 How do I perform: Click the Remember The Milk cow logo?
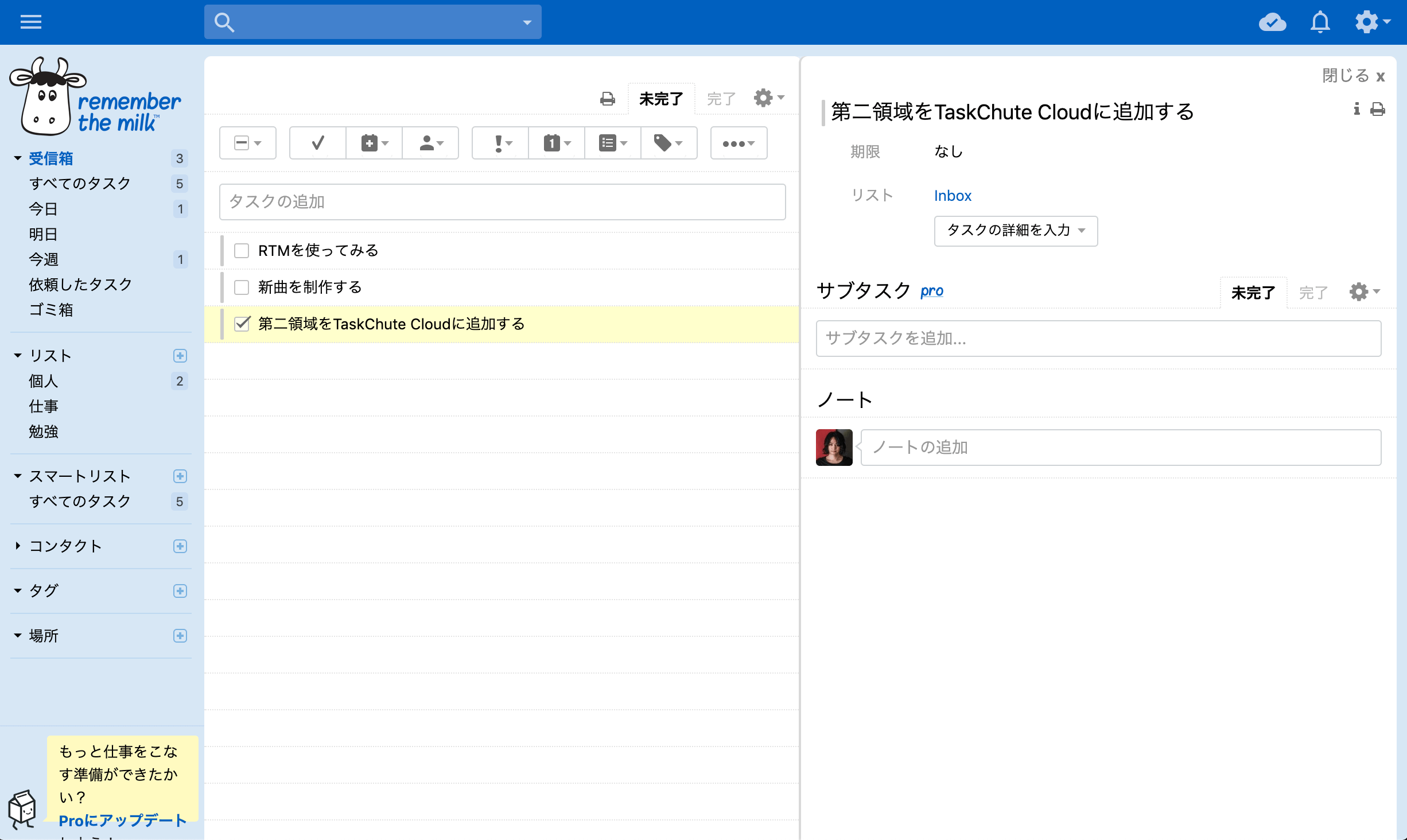tap(95, 96)
